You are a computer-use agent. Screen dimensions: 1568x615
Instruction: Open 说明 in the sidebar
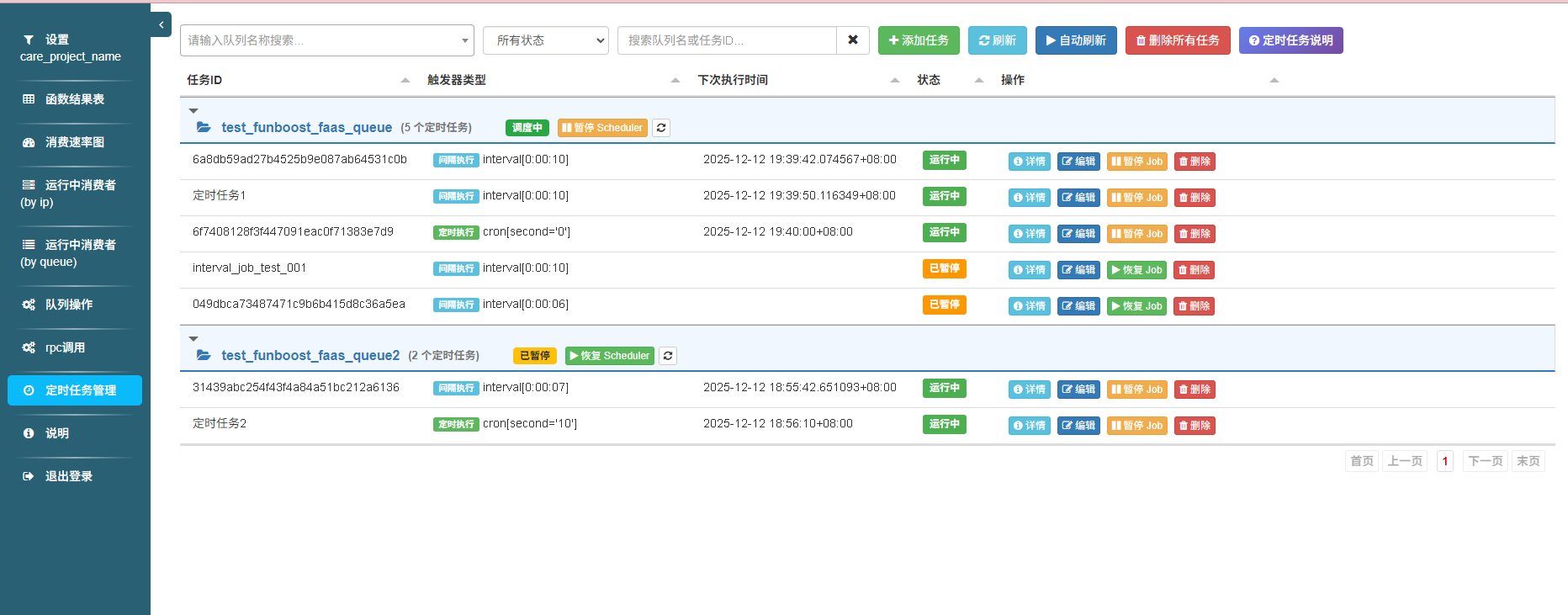point(75,433)
